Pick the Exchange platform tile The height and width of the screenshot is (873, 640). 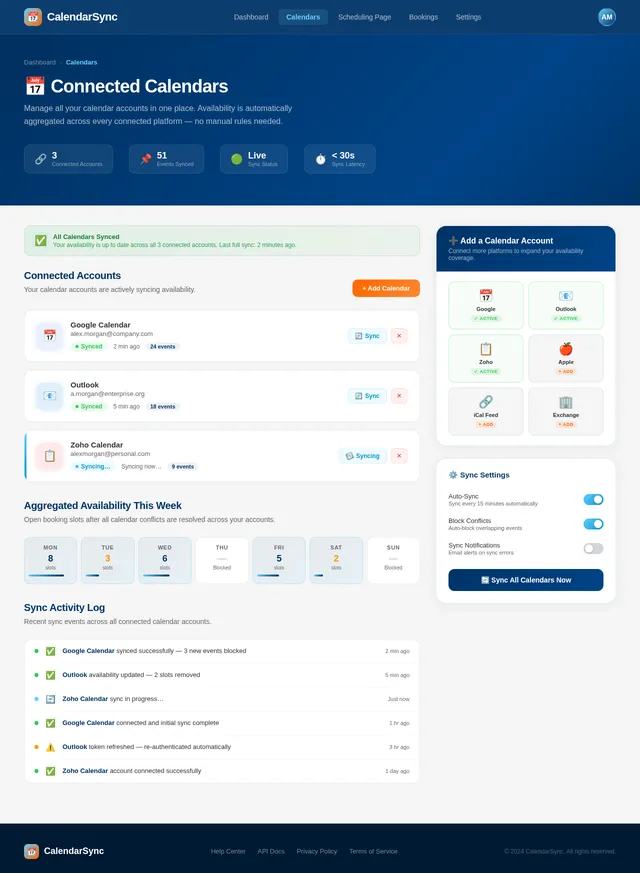(x=565, y=411)
